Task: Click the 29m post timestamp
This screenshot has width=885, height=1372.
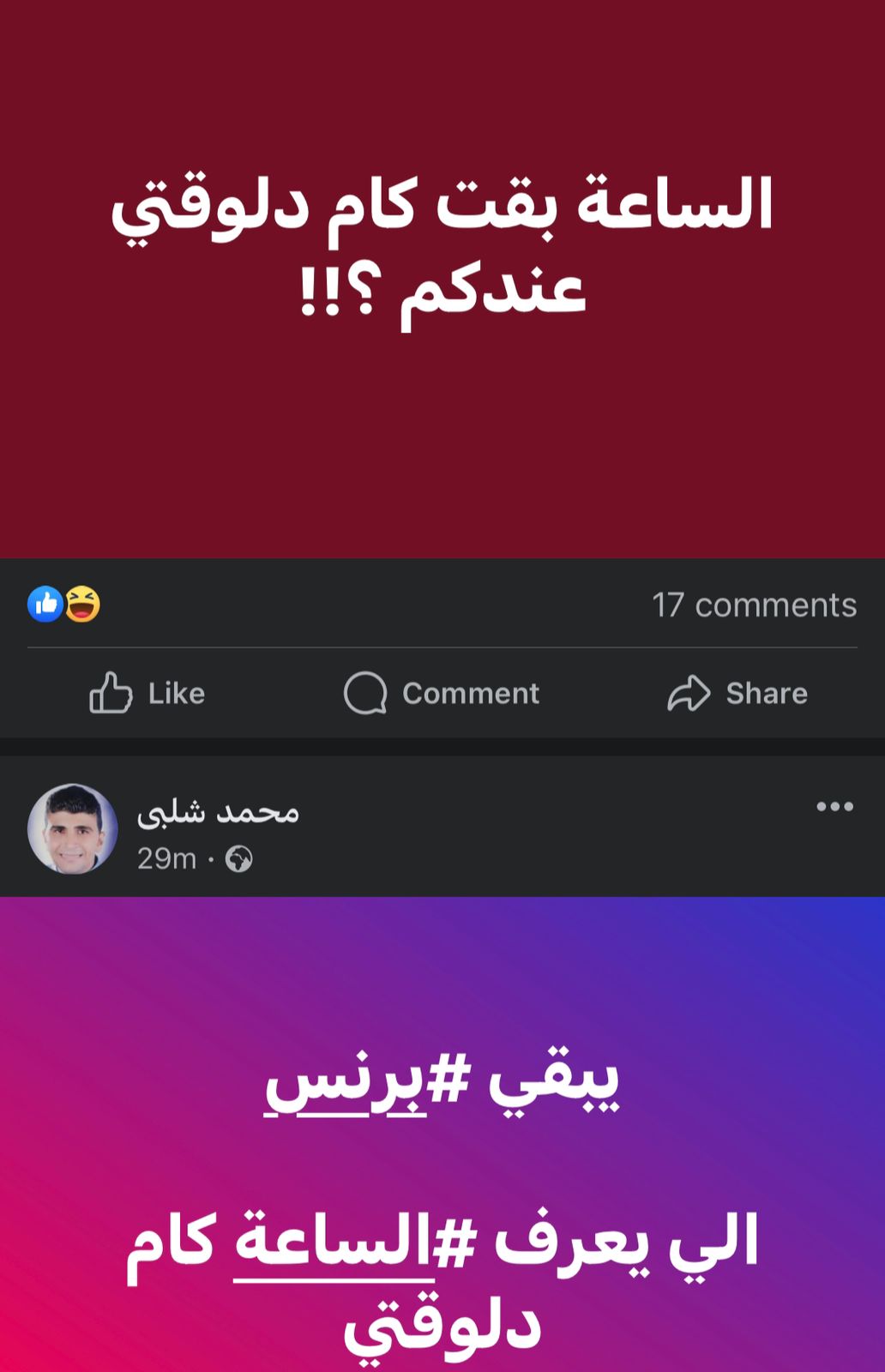Action: (x=166, y=858)
